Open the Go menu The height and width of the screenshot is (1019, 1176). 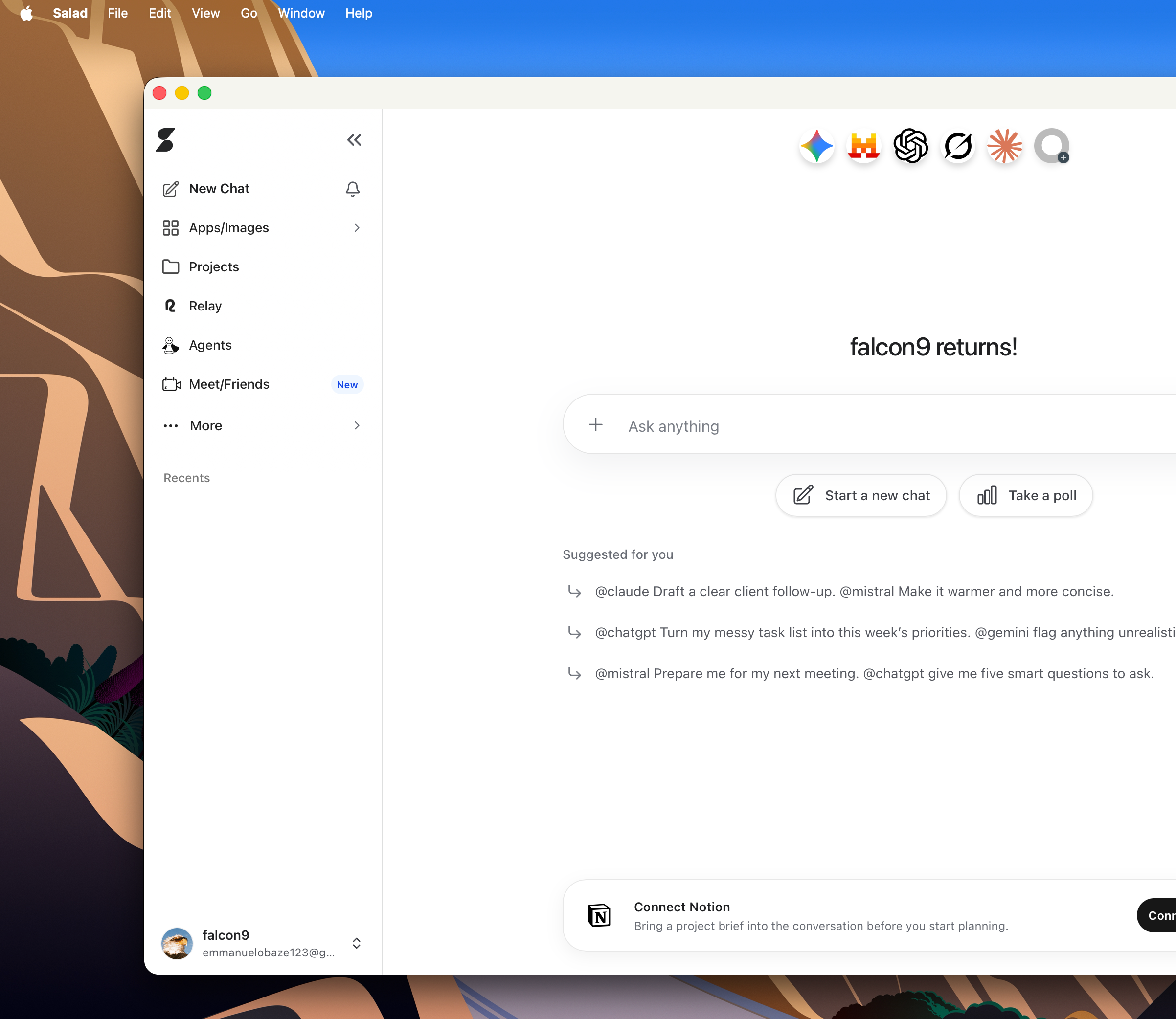coord(249,13)
